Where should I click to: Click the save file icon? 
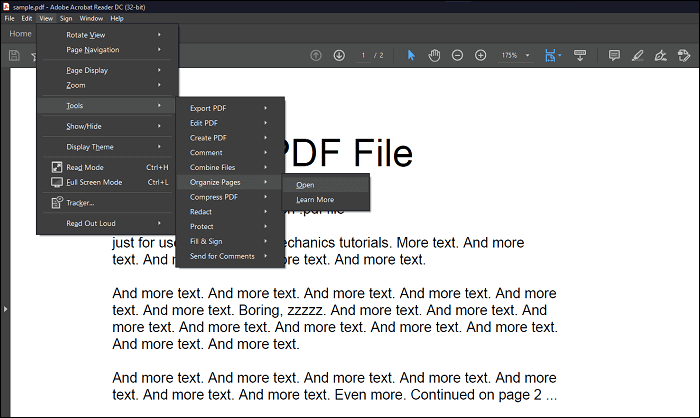14,56
